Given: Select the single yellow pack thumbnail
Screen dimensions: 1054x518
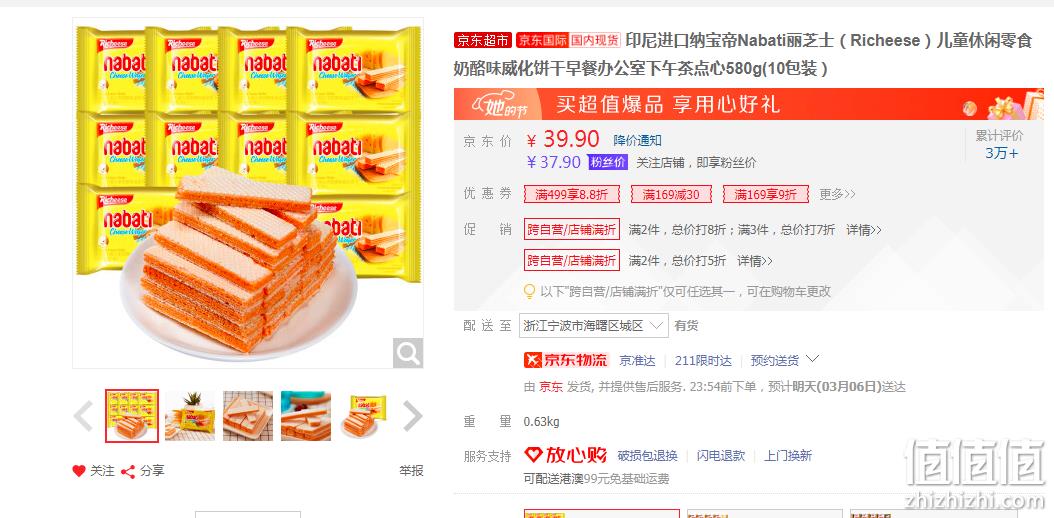Looking at the screenshot, I should tap(364, 416).
